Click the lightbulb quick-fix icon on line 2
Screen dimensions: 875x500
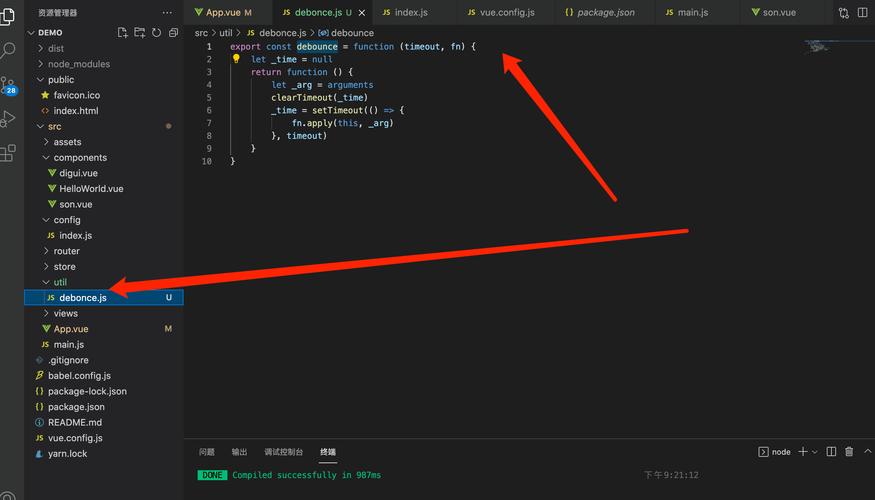click(237, 59)
